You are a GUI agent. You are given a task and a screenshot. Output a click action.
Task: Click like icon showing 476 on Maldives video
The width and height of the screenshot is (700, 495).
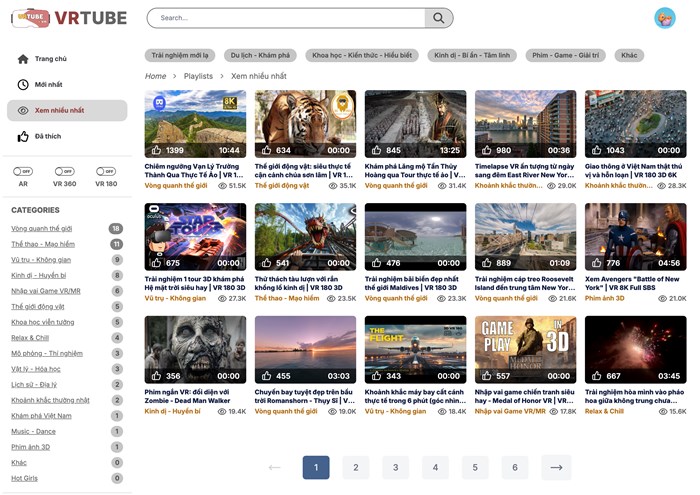[376, 263]
